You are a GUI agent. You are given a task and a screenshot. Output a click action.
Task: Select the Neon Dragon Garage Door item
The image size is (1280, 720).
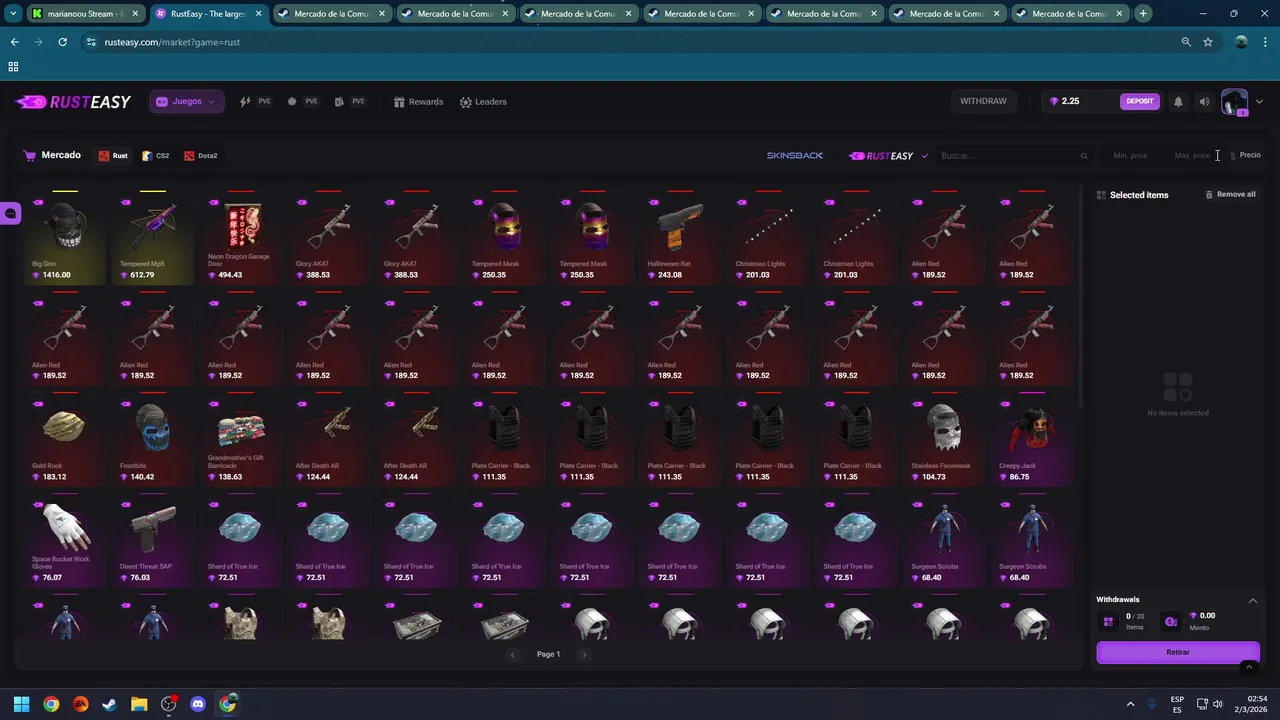click(x=241, y=237)
